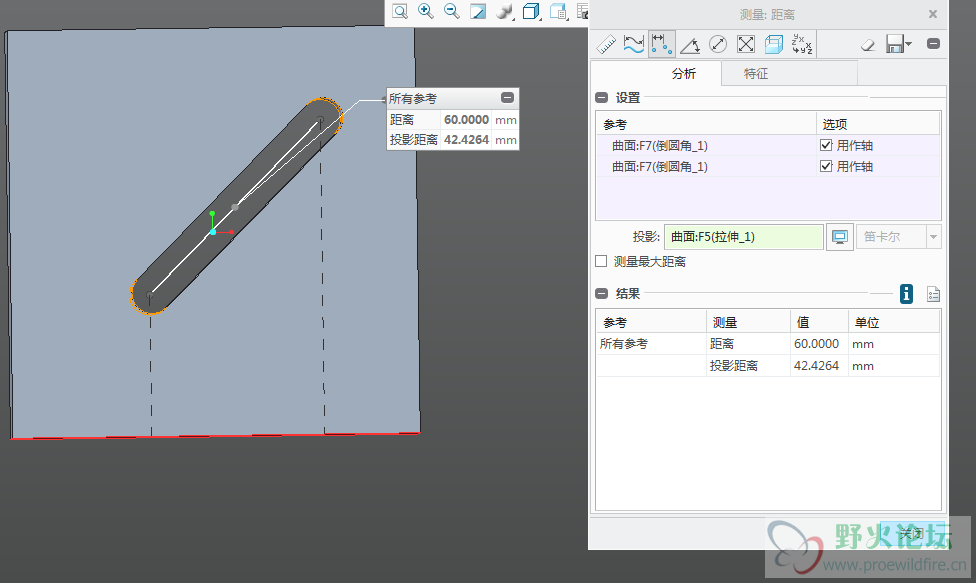This screenshot has width=976, height=583.
Task: Click the 投影 field showing 曲面:F5(拉伸_1)
Action: pyautogui.click(x=744, y=237)
